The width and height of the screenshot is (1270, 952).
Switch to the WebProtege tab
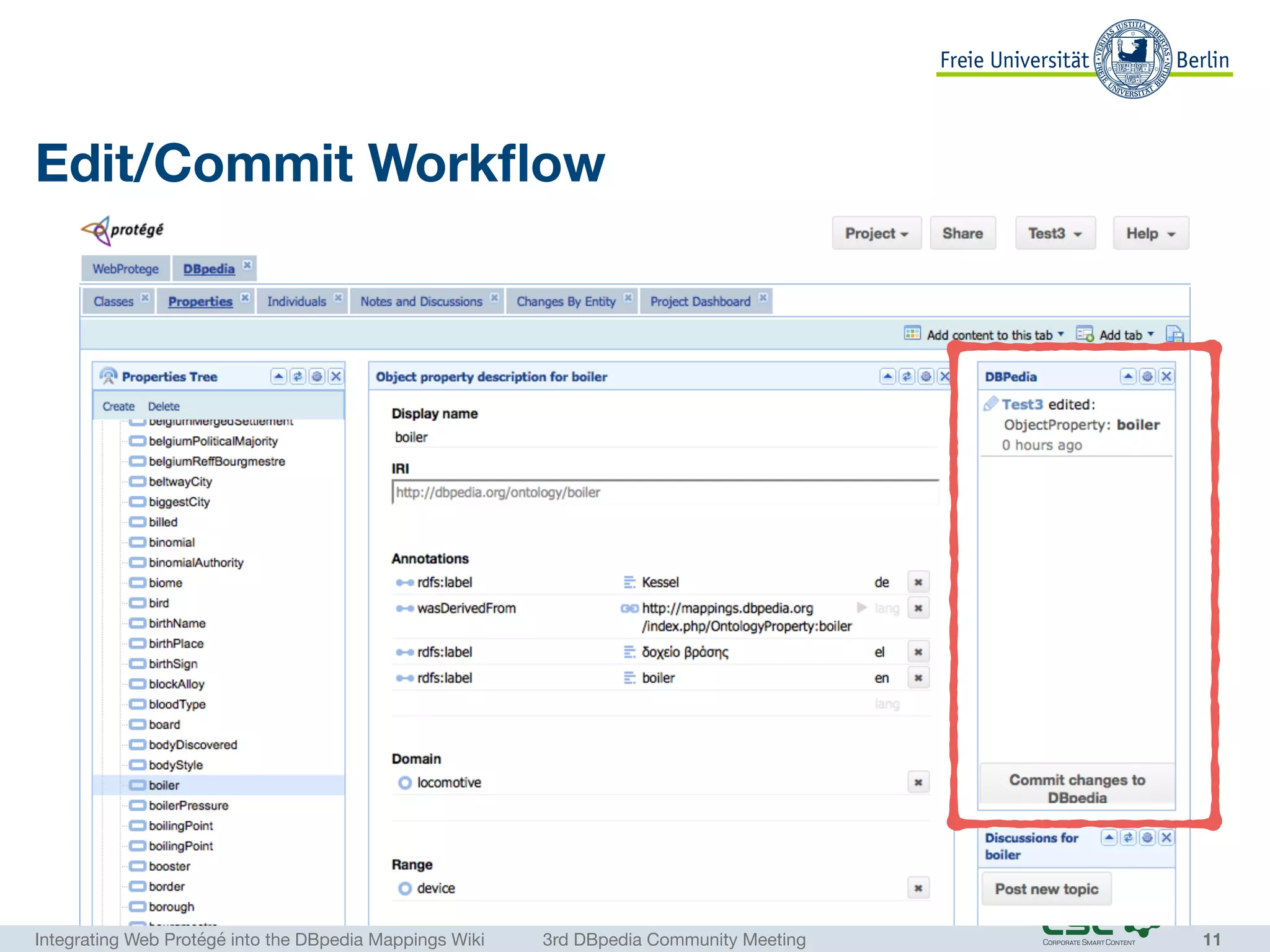tap(125, 269)
